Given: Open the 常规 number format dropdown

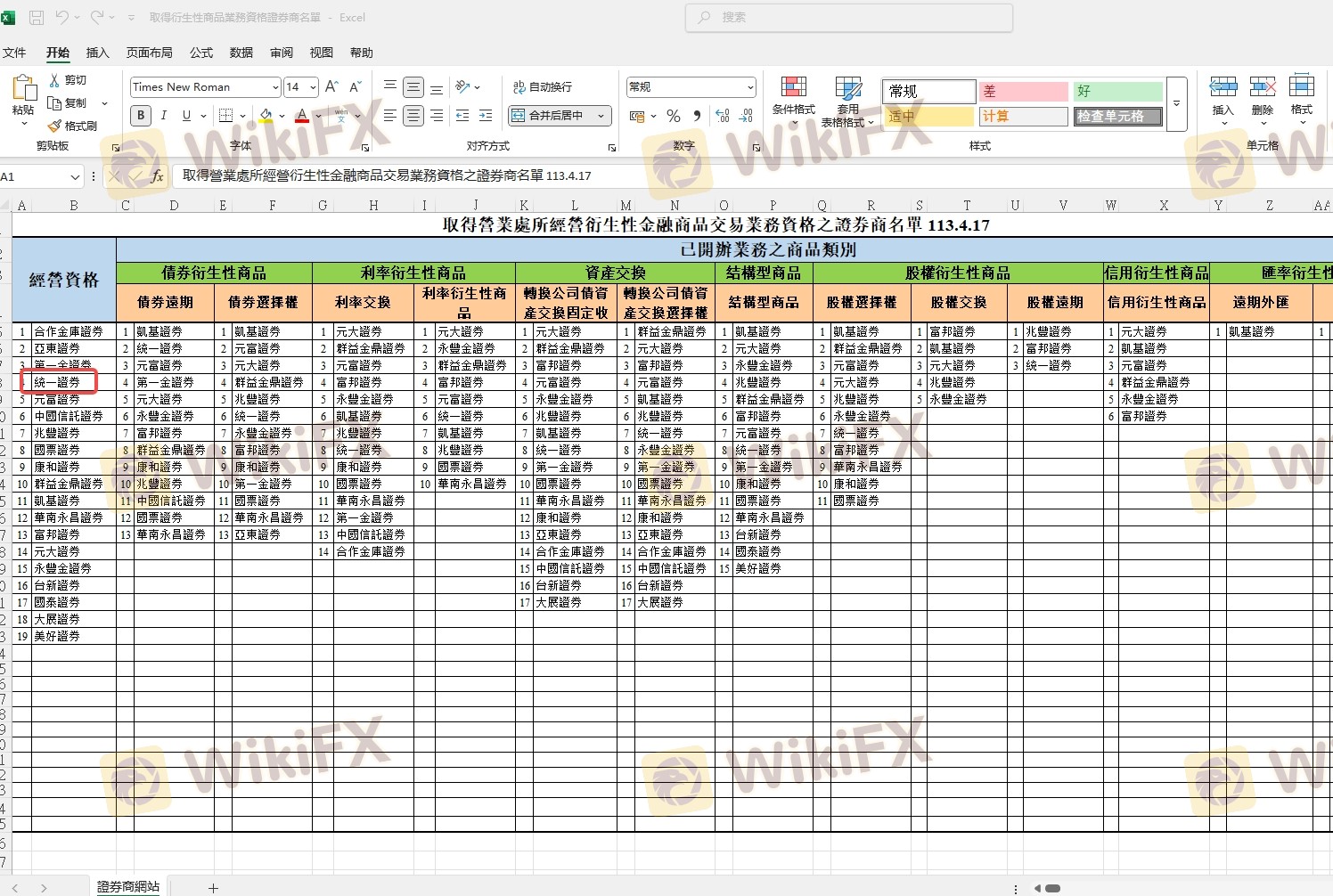Looking at the screenshot, I should coord(750,87).
